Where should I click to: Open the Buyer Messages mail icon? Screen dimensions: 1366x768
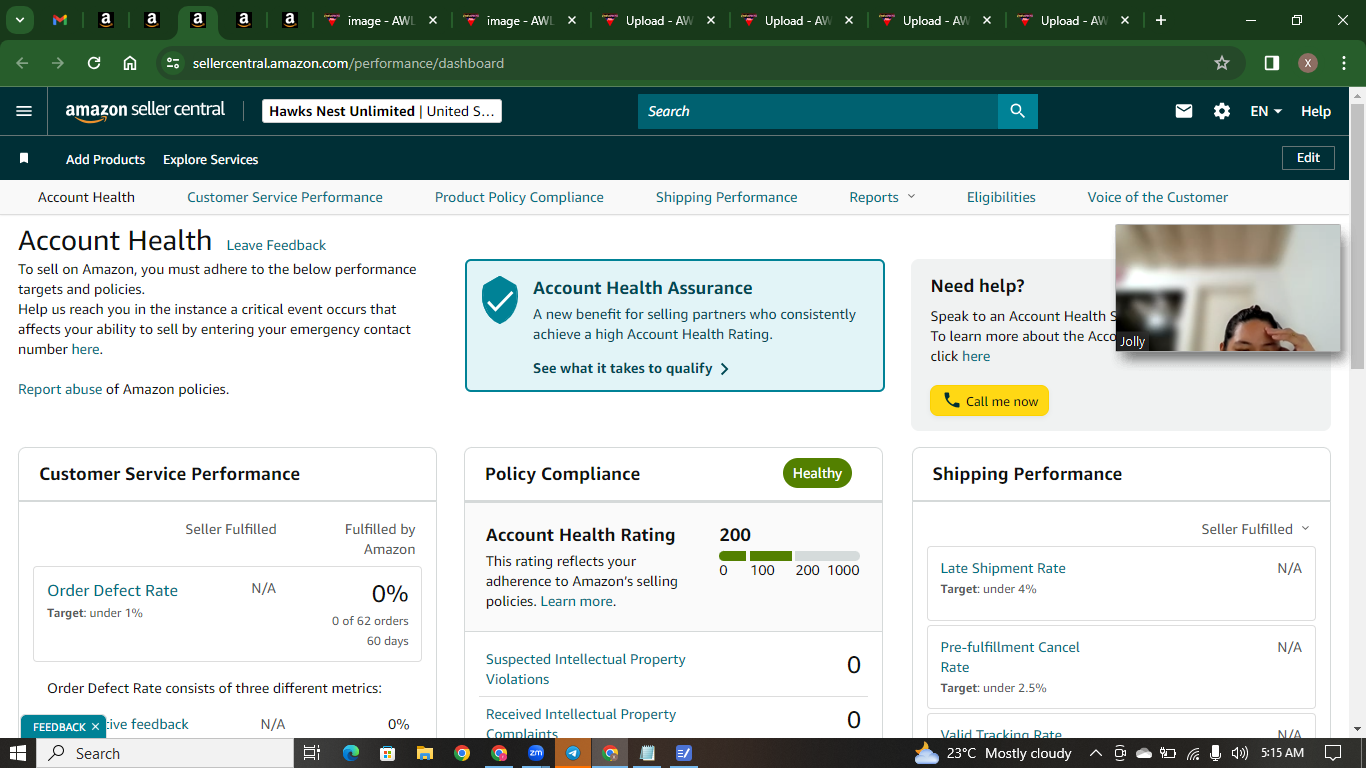click(1184, 111)
